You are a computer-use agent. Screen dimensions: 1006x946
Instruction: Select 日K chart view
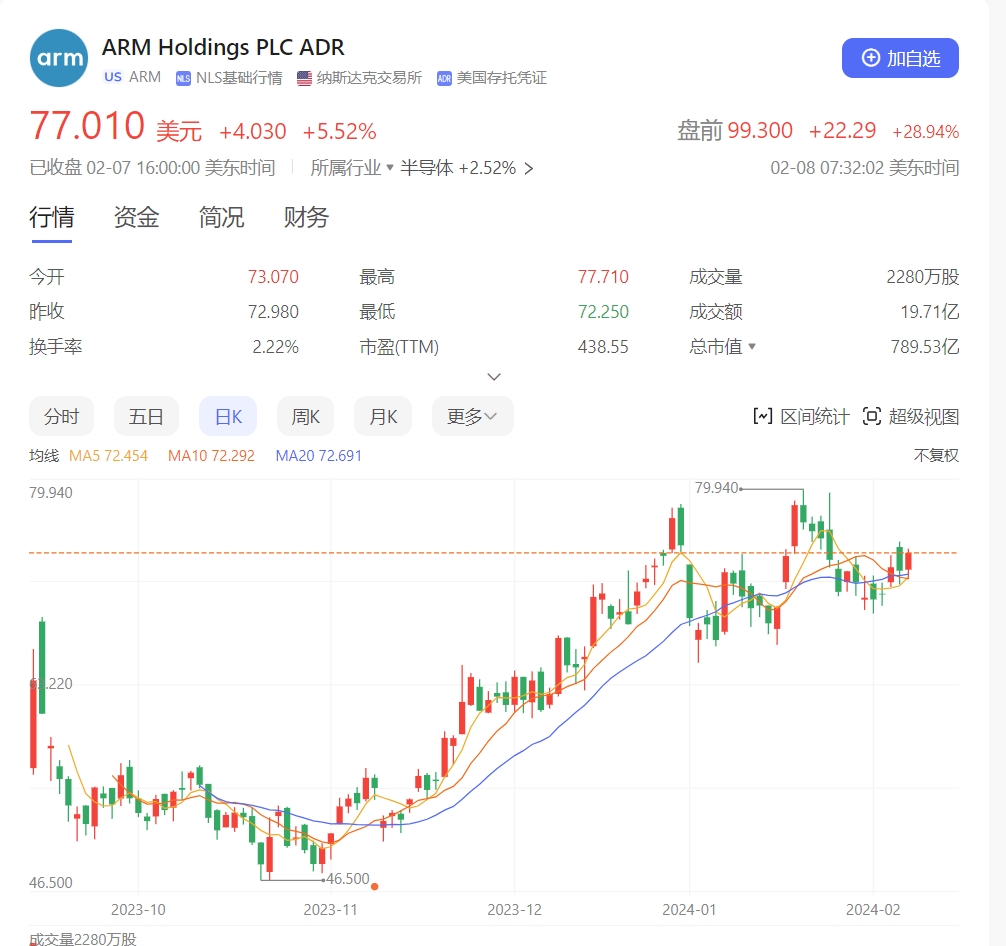[228, 417]
